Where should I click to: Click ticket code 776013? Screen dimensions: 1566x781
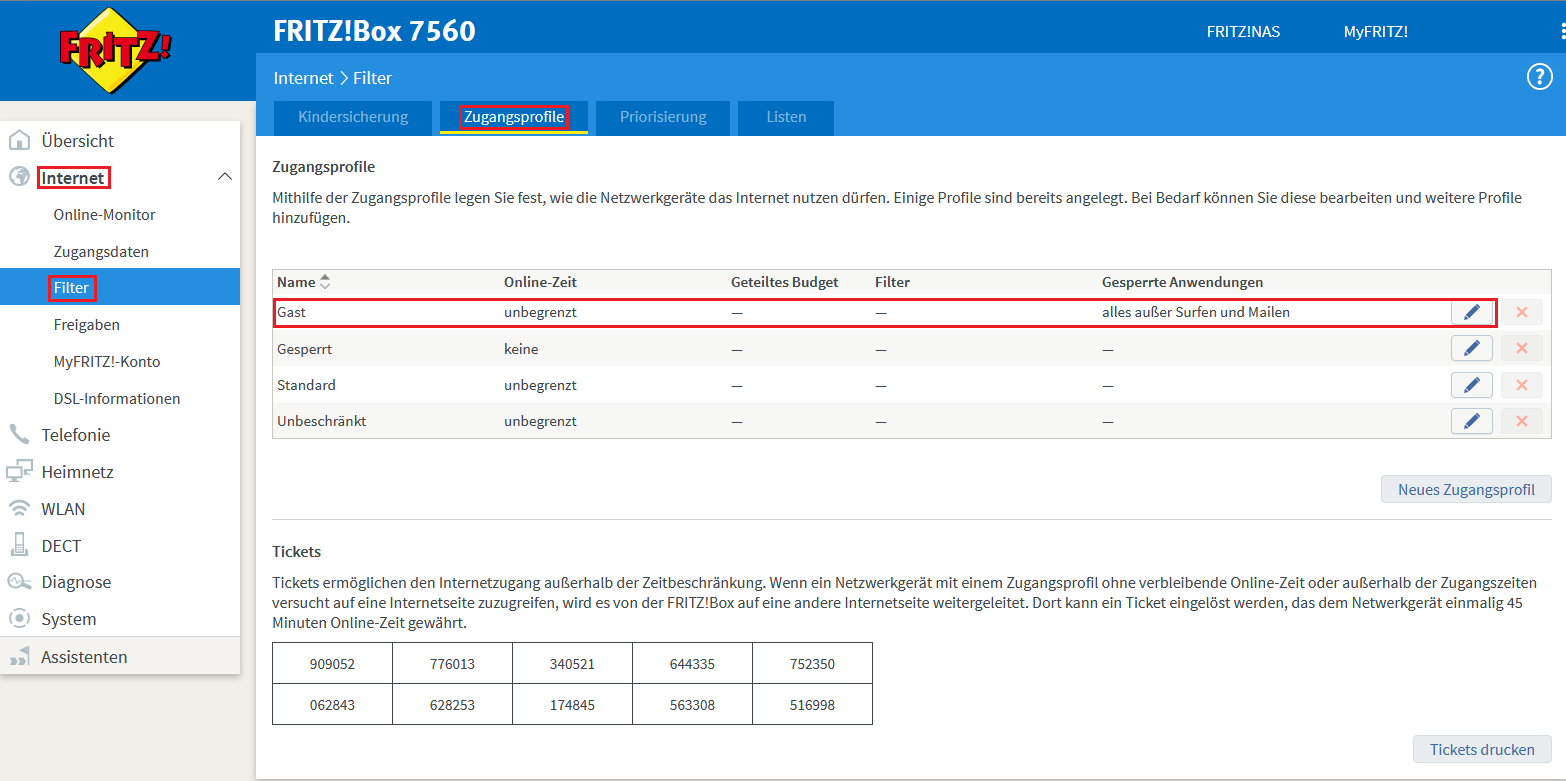pos(452,664)
